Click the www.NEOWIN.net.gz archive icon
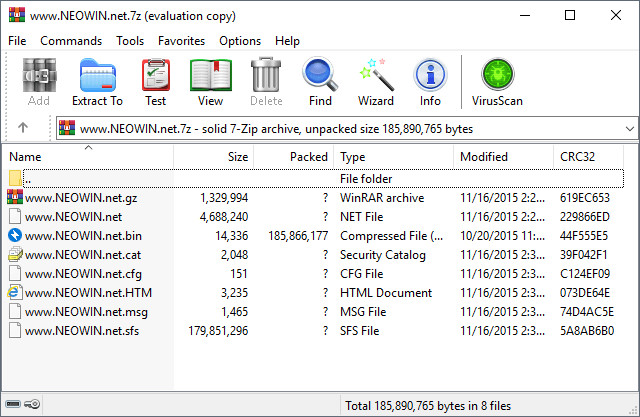The image size is (640, 417). point(15,197)
